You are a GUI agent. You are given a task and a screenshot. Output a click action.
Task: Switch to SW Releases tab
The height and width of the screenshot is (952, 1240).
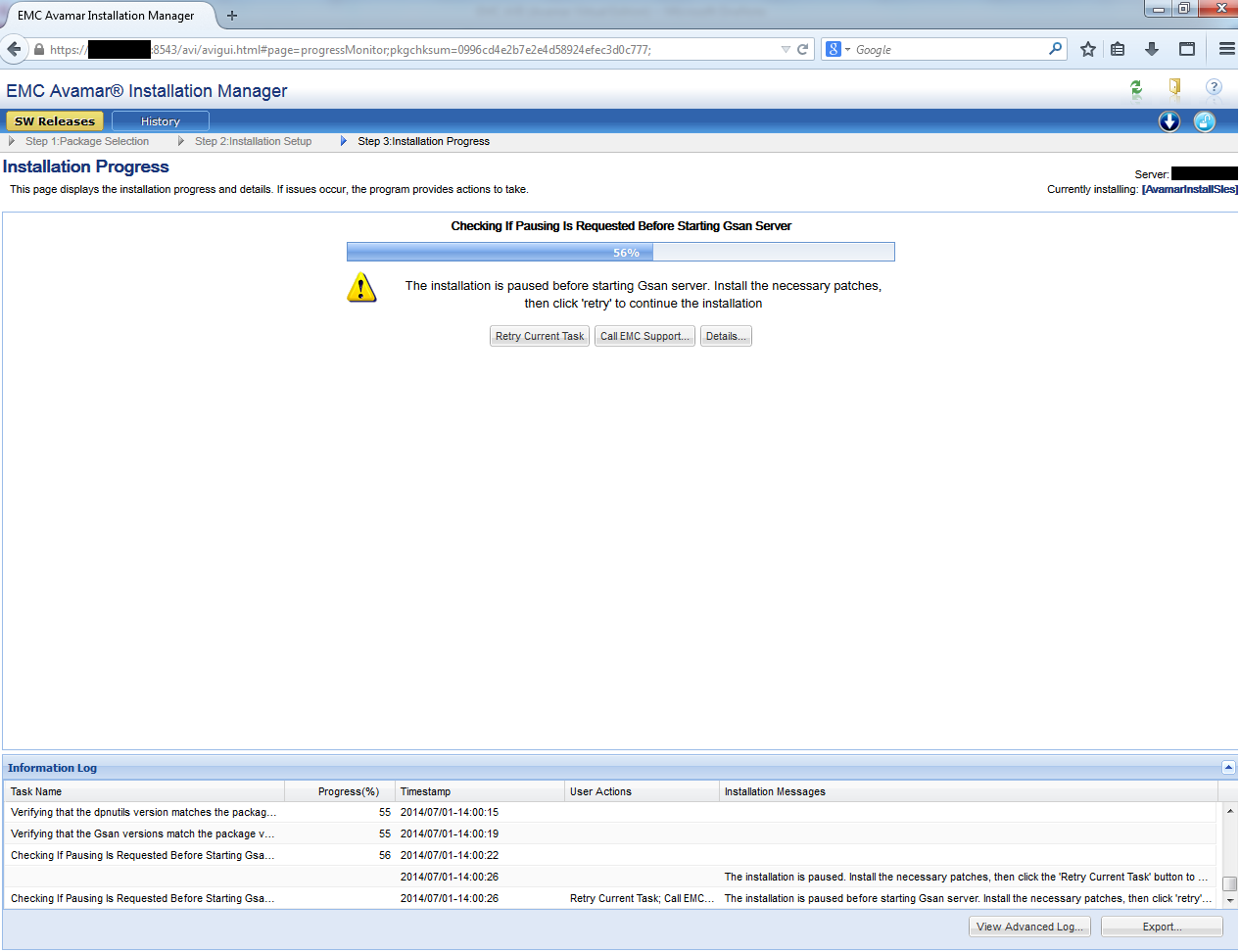55,121
